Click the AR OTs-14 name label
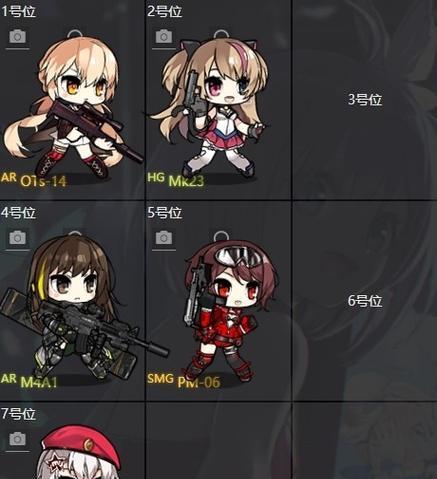The width and height of the screenshot is (437, 479). pos(34,180)
